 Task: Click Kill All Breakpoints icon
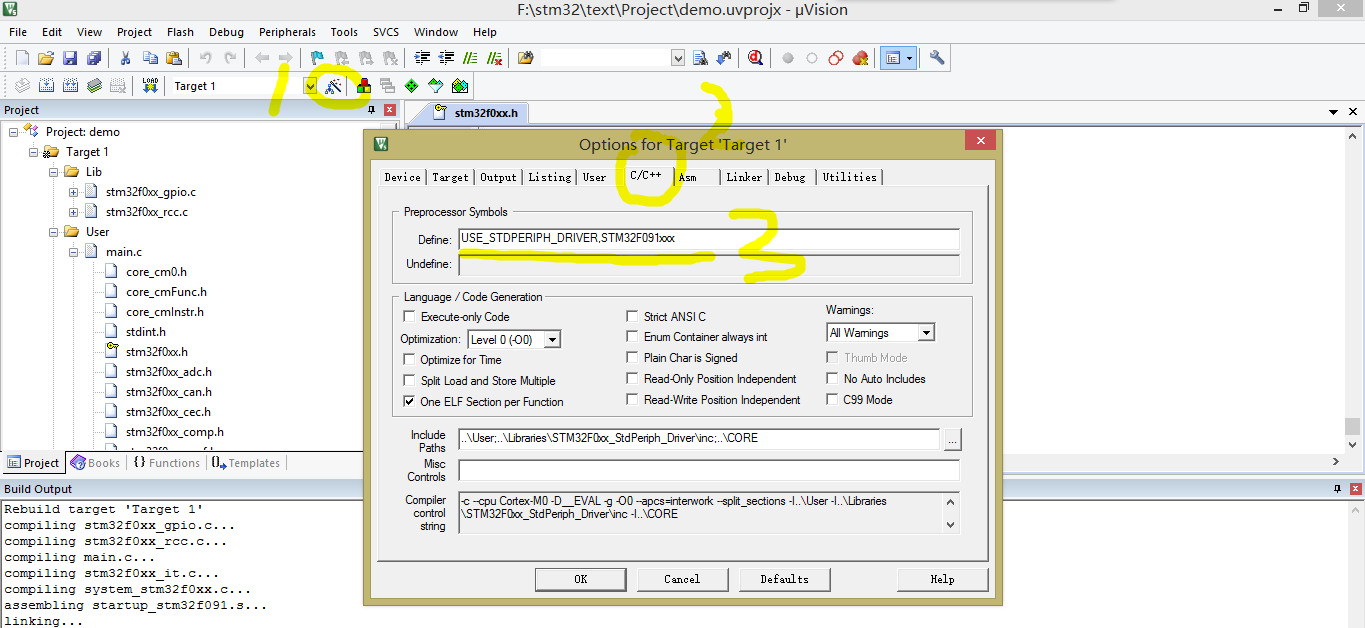[860, 58]
